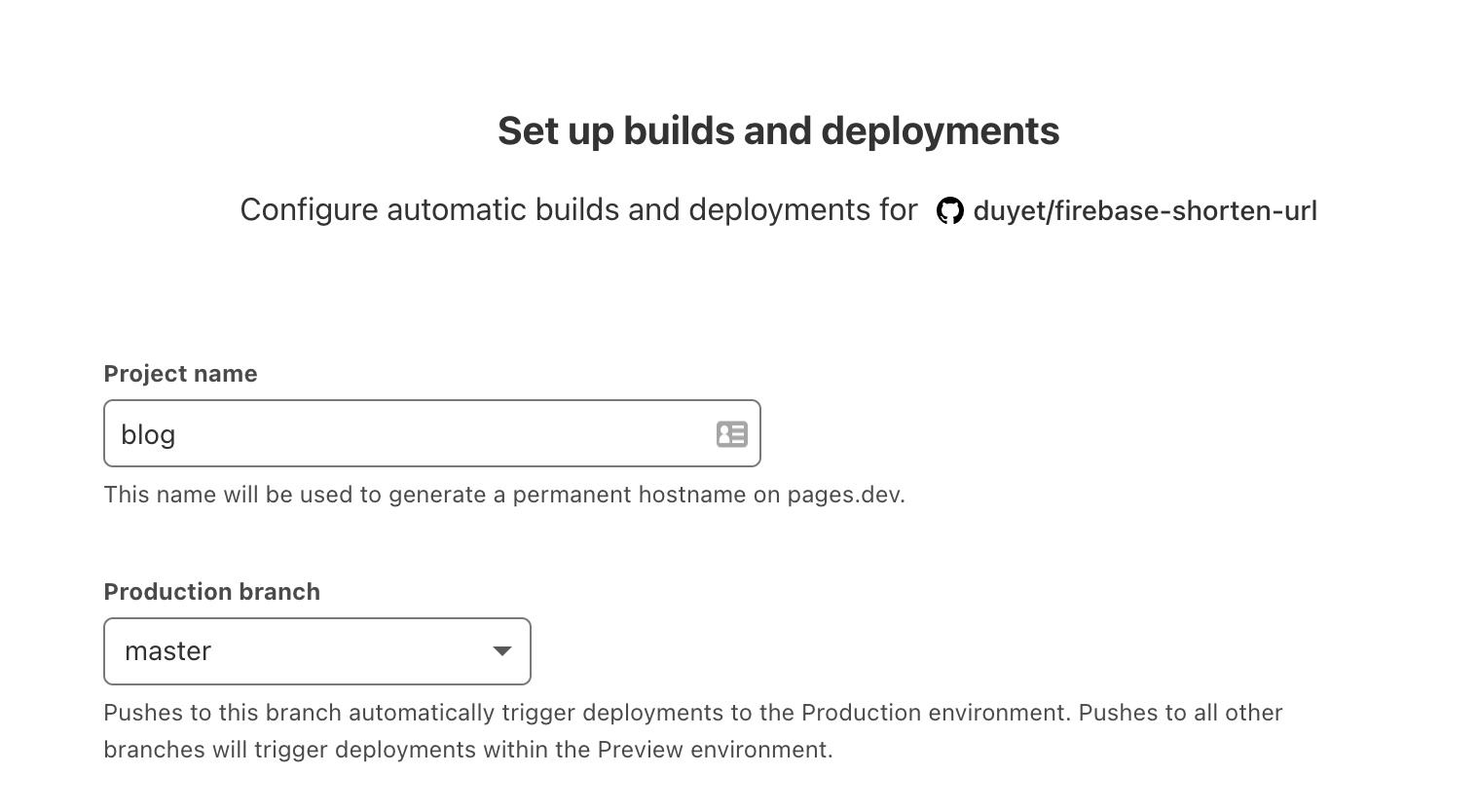Click the 'Production branch' field label
Image resolution: width=1478 pixels, height=812 pixels.
pyautogui.click(x=211, y=592)
